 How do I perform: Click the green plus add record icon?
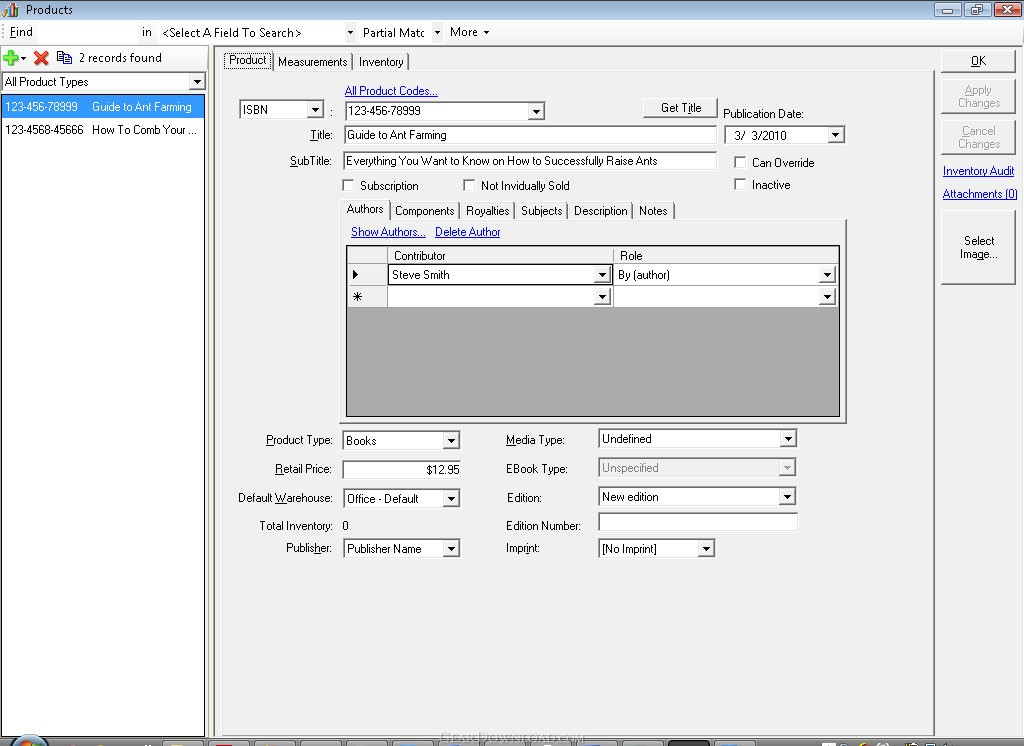click(x=10, y=58)
